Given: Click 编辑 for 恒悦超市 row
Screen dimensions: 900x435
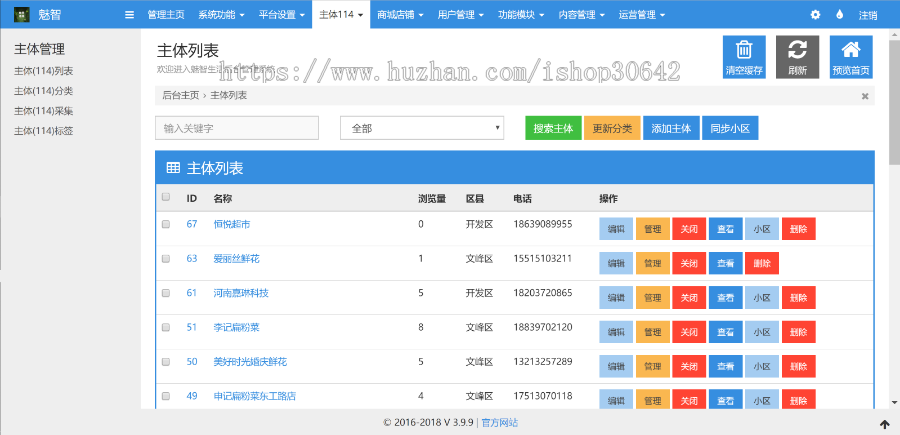Looking at the screenshot, I should pos(616,229).
